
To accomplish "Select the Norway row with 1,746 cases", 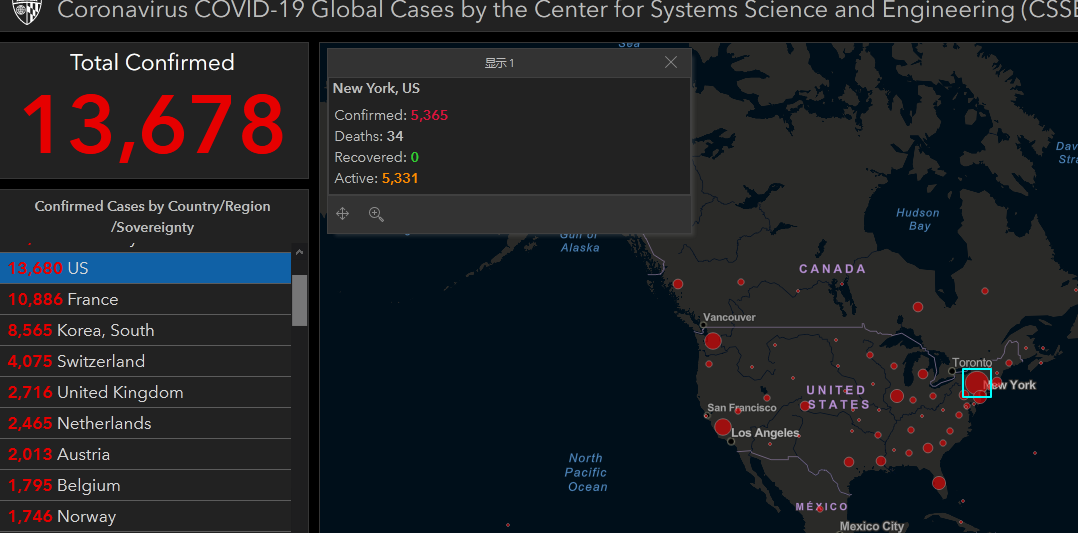I will click(x=146, y=516).
